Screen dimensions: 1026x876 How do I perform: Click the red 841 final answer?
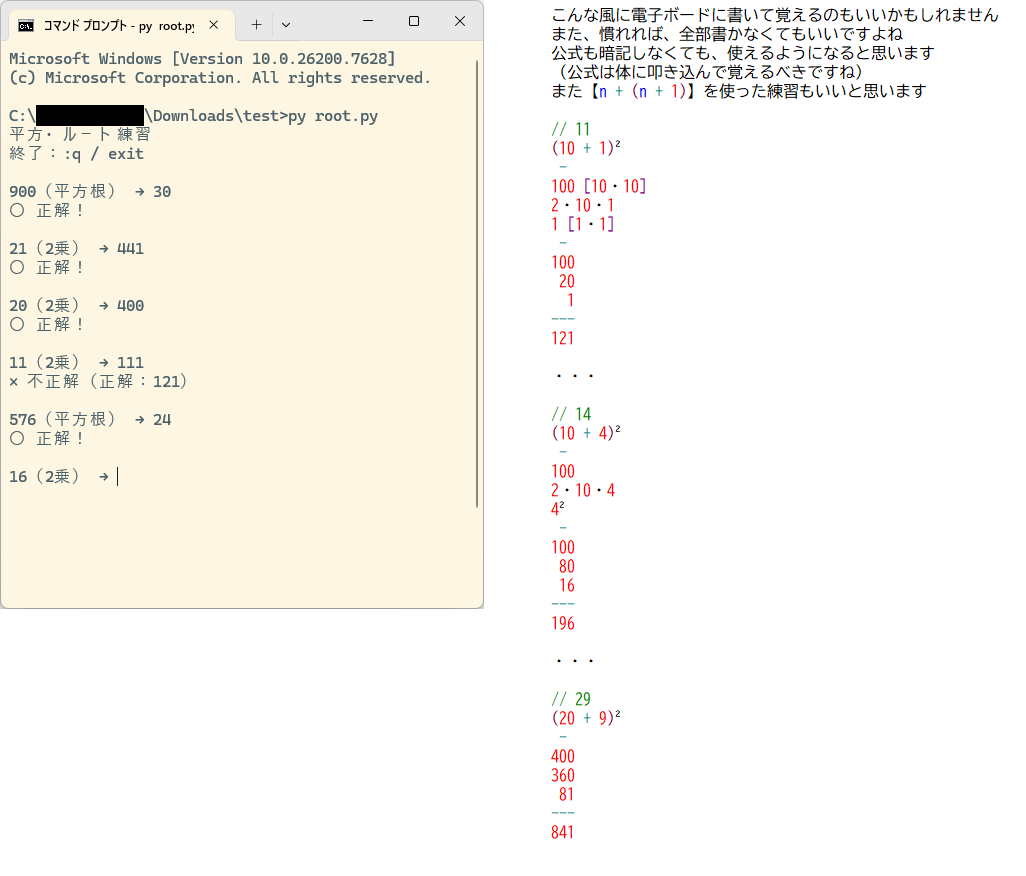[x=563, y=831]
